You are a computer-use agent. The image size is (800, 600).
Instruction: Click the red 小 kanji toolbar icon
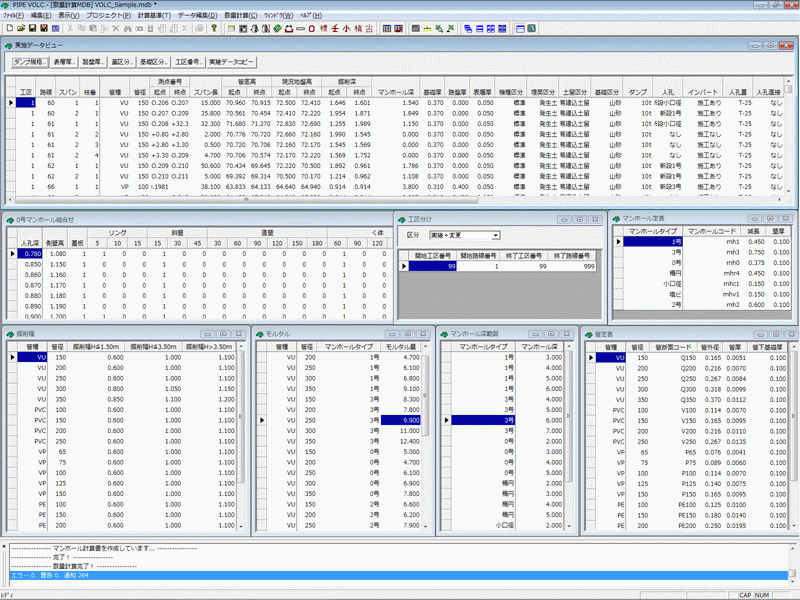(345, 28)
